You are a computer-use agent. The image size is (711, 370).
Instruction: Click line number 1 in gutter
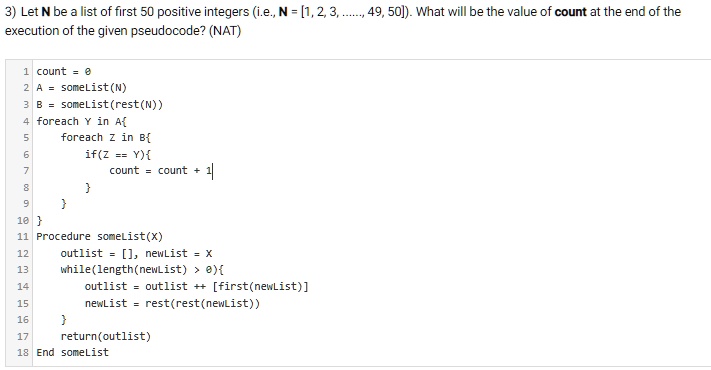coord(26,72)
